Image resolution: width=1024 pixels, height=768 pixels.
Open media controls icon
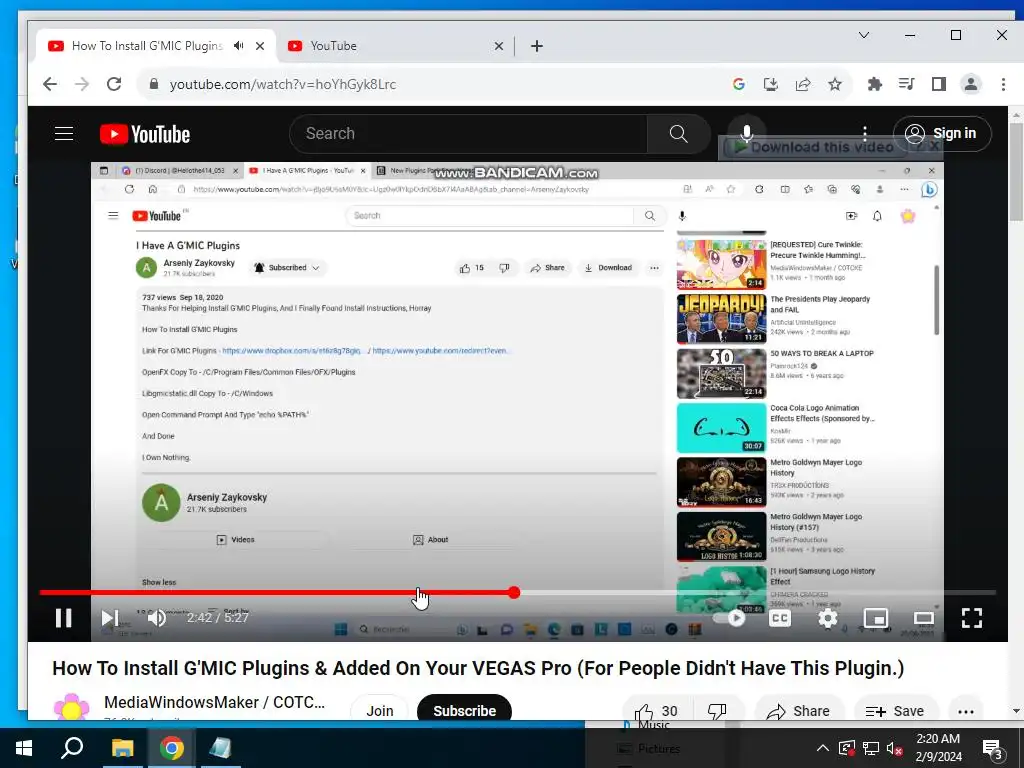pos(906,84)
